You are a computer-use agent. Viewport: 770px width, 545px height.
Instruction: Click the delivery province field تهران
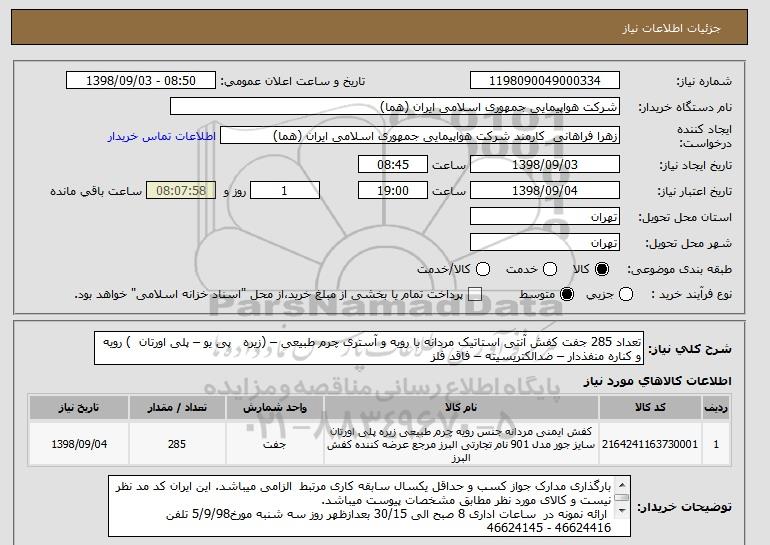click(x=545, y=217)
